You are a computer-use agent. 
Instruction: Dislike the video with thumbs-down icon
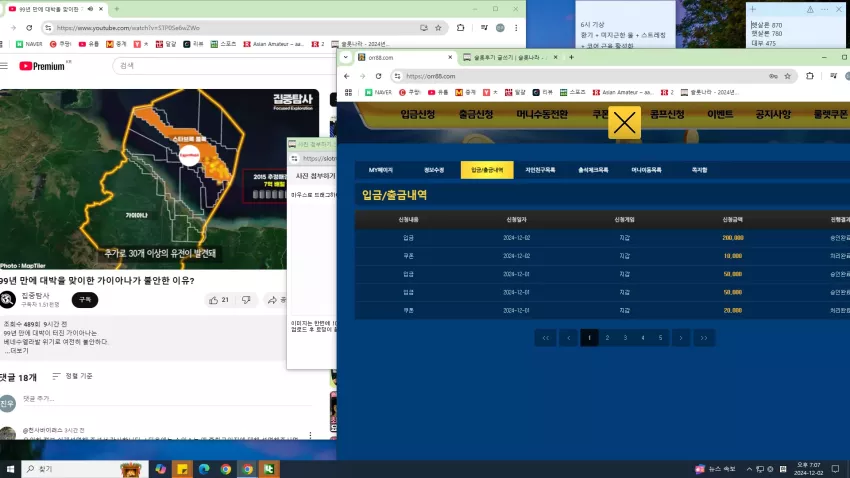[246, 300]
